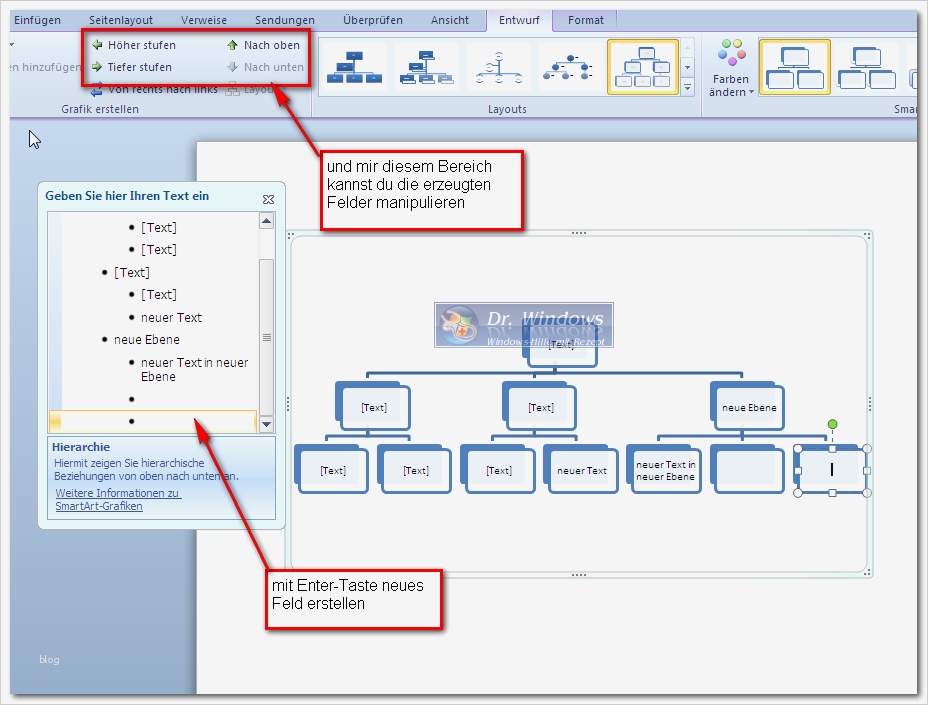The image size is (928, 705).
Task: Click the Höher stufen promote button
Action: click(134, 45)
